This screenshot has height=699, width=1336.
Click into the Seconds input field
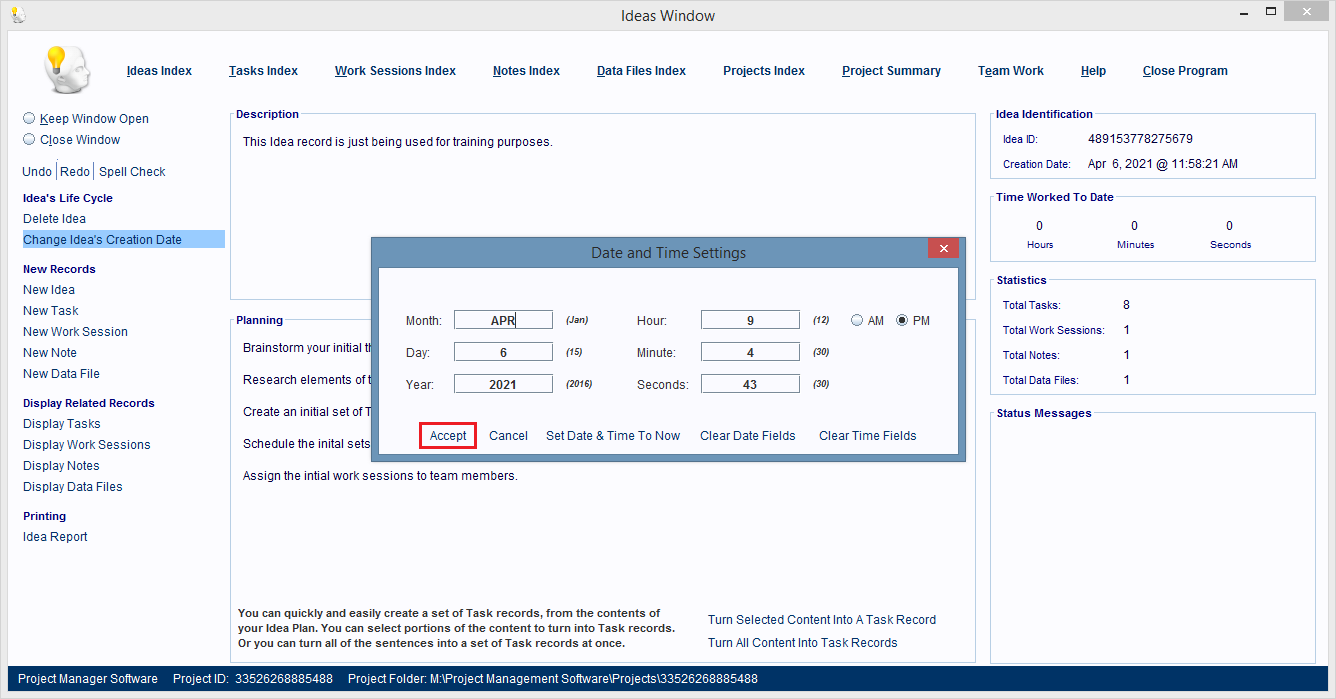coord(750,384)
